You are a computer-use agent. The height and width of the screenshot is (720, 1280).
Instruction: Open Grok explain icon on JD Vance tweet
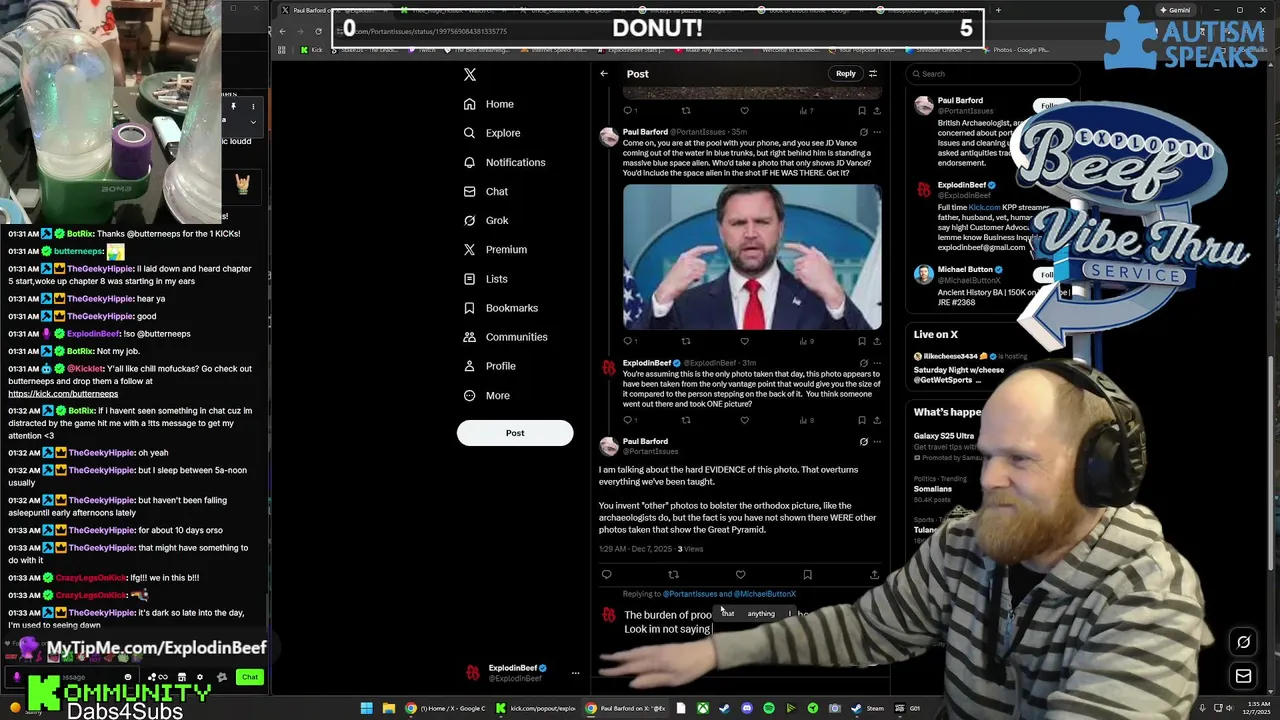[x=864, y=132]
